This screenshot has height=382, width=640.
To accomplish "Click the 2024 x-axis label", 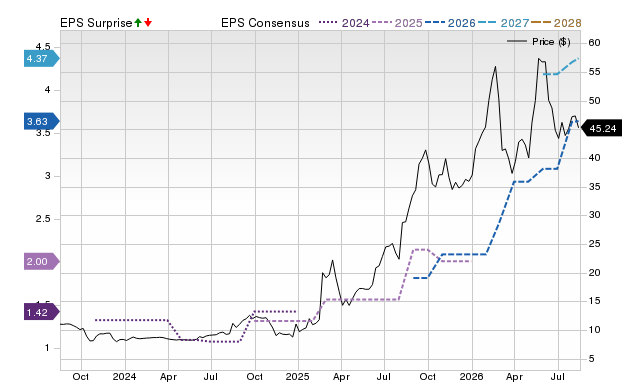I will (124, 376).
